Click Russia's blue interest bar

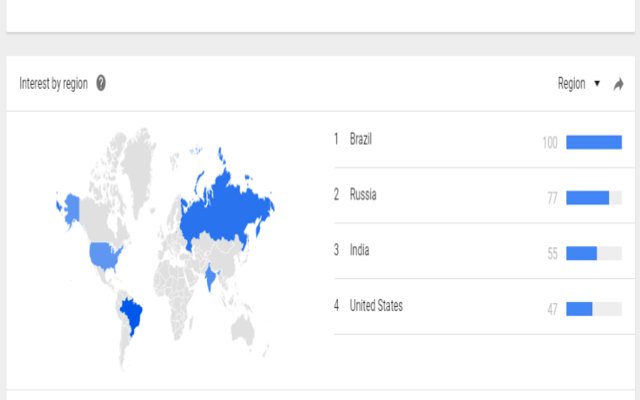[587, 198]
